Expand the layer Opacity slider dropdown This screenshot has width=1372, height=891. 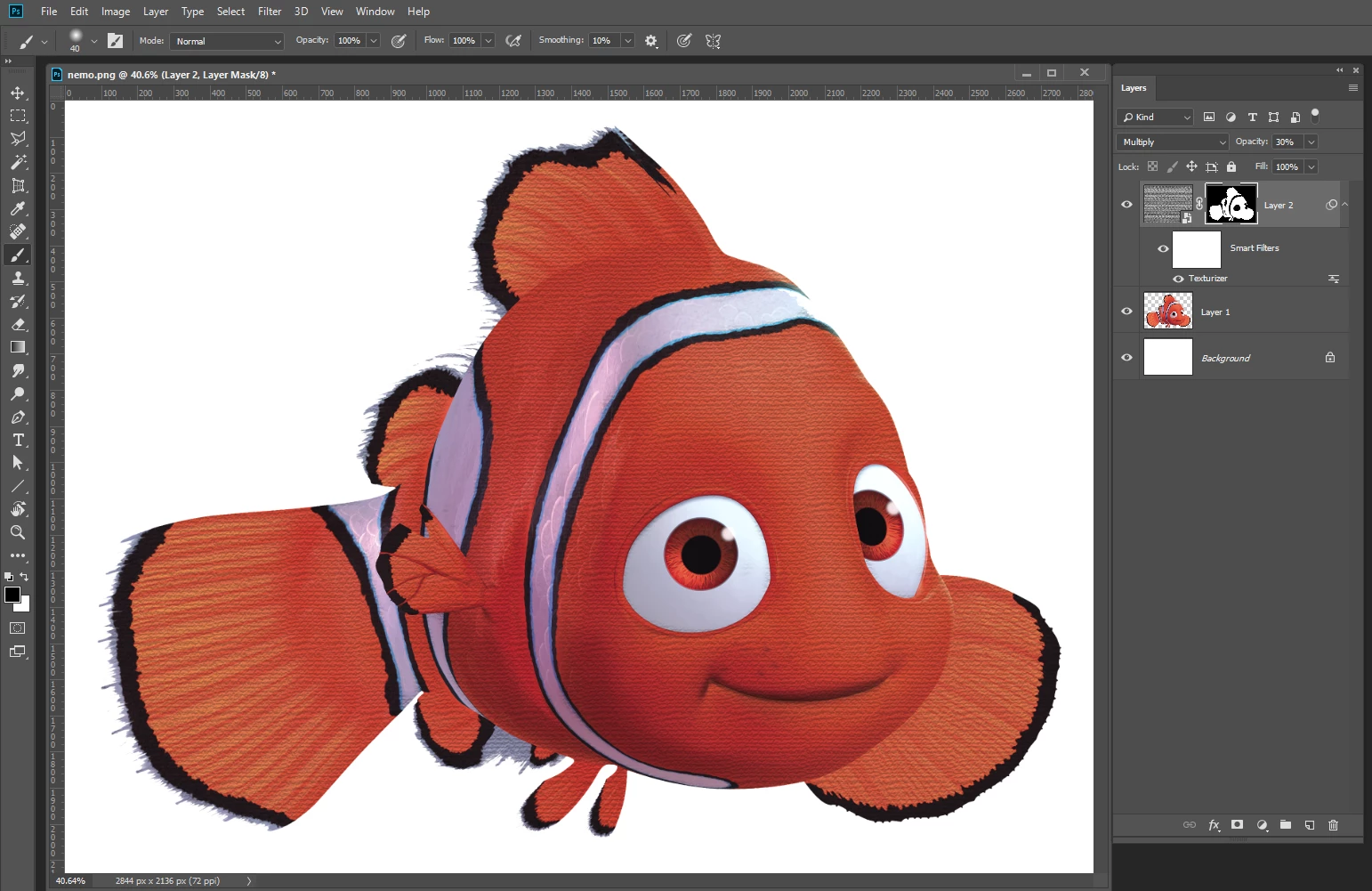1311,142
